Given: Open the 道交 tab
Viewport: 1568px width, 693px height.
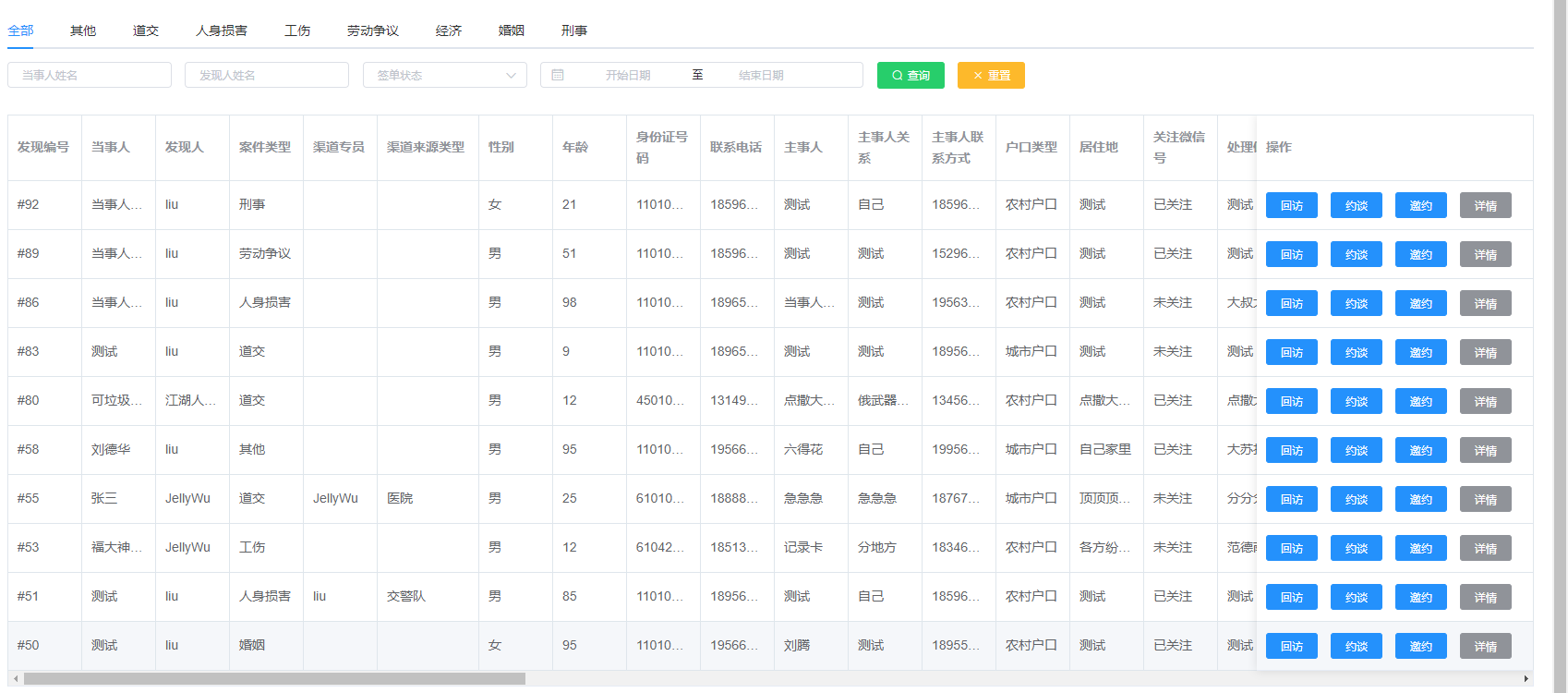Looking at the screenshot, I should pyautogui.click(x=146, y=30).
